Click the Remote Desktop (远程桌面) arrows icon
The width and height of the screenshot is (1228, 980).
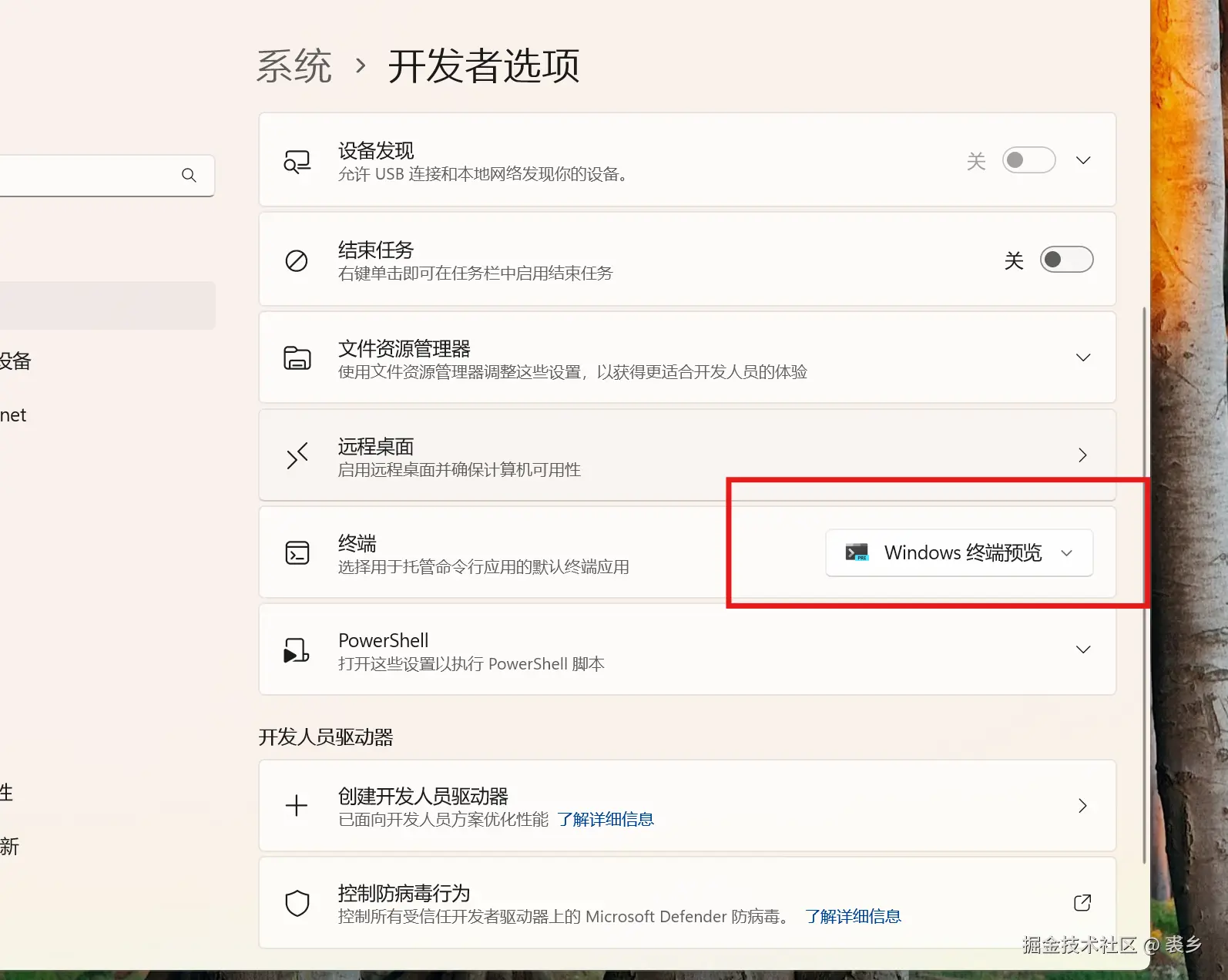click(297, 455)
